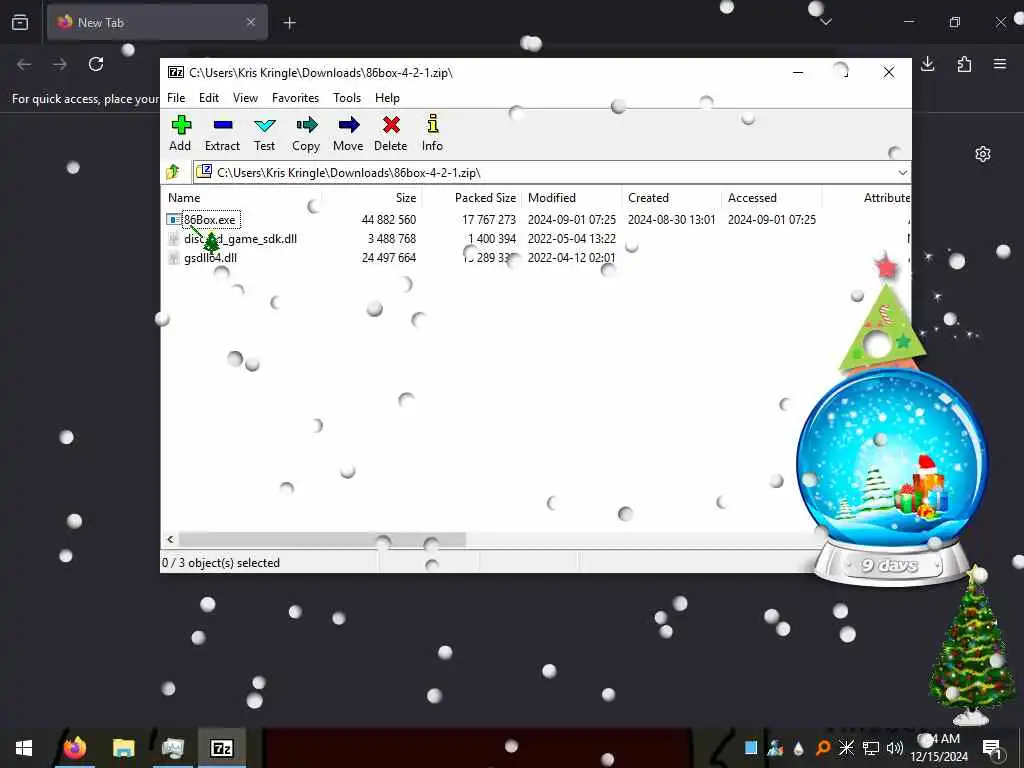The height and width of the screenshot is (768, 1024).
Task: Open the Windows Start menu
Action: [24, 748]
